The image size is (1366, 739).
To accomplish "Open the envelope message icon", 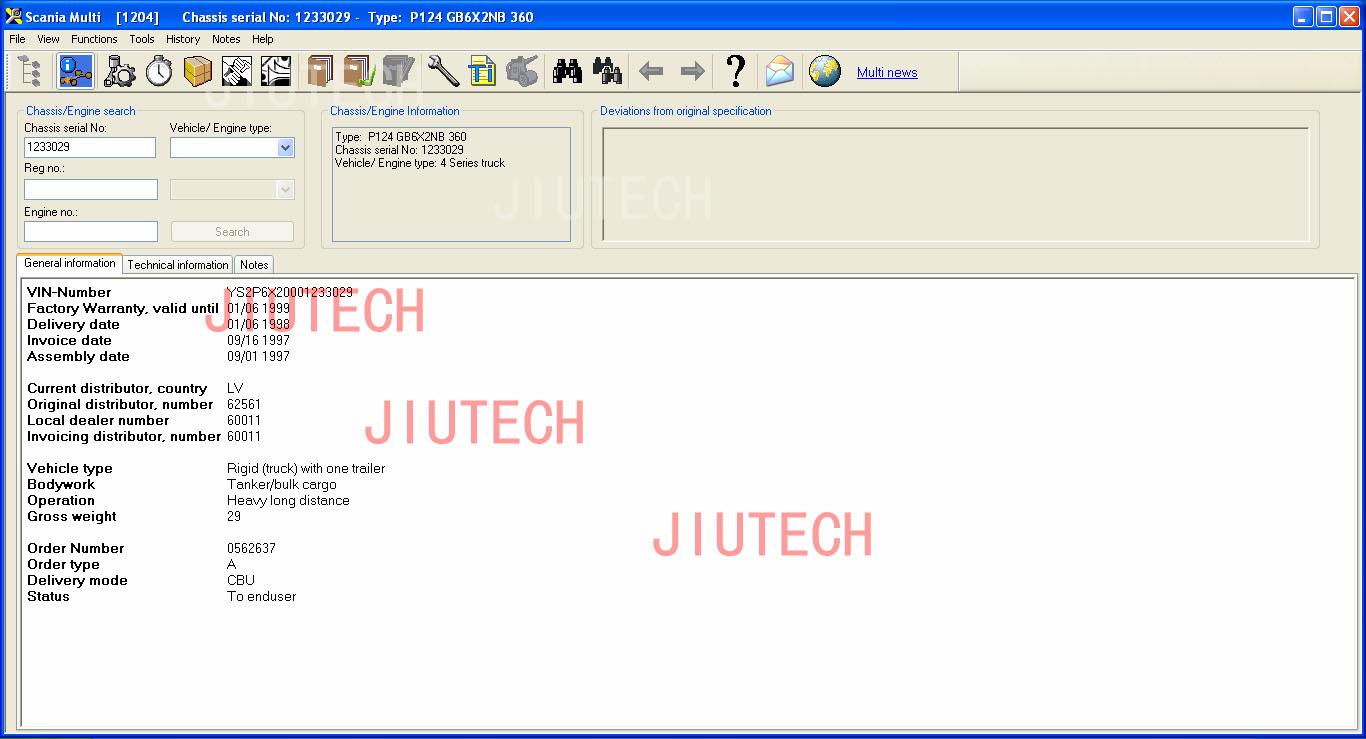I will coord(779,71).
